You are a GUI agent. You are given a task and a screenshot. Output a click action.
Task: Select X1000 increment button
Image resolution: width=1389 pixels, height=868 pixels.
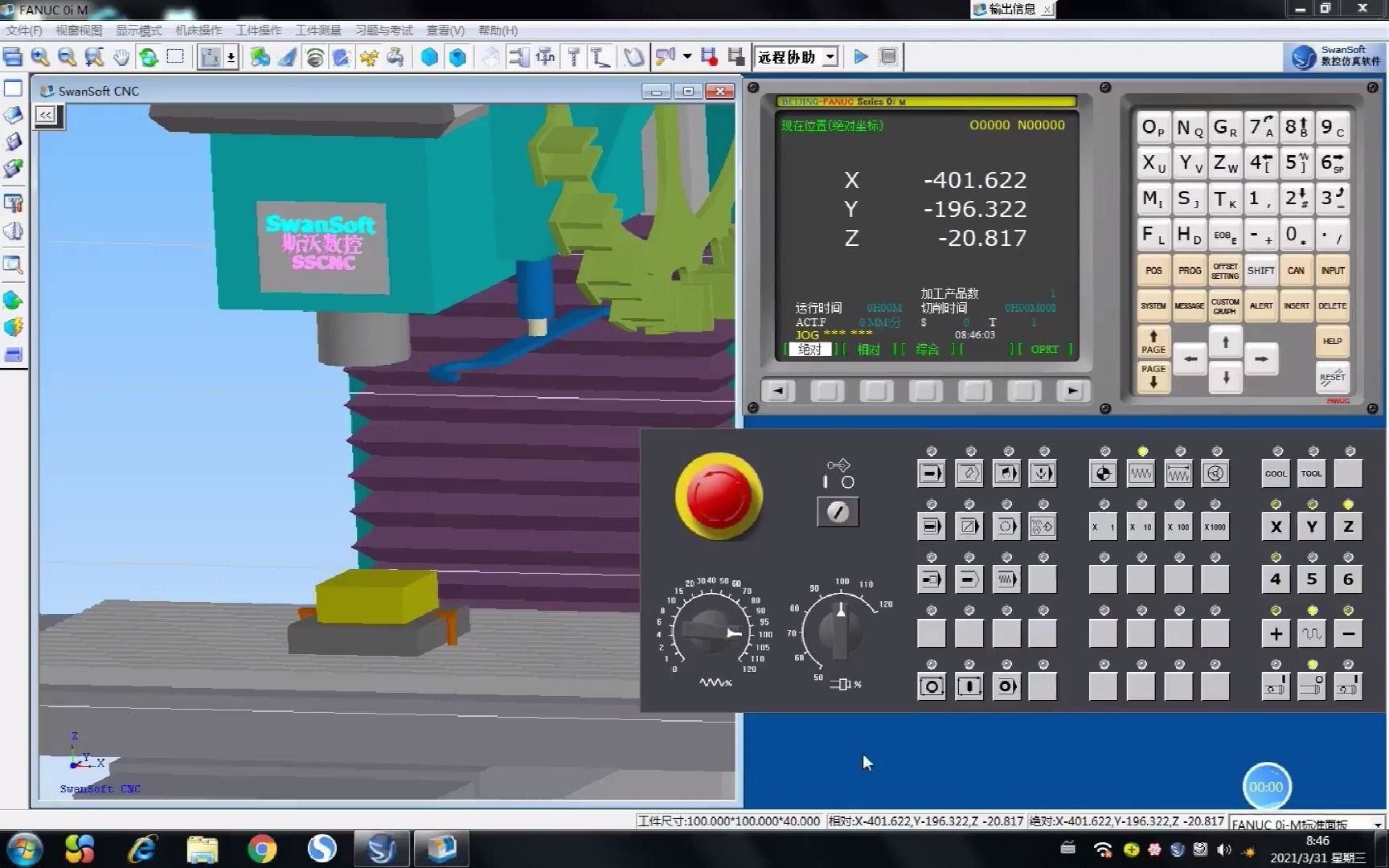click(x=1215, y=526)
